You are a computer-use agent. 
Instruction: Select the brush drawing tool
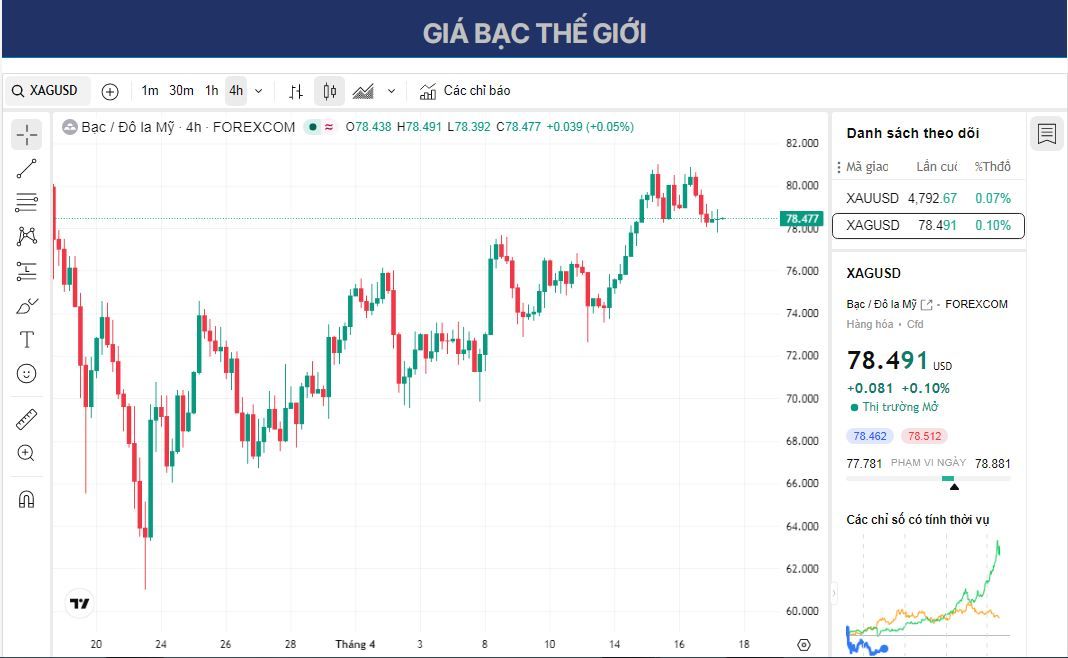pyautogui.click(x=27, y=306)
